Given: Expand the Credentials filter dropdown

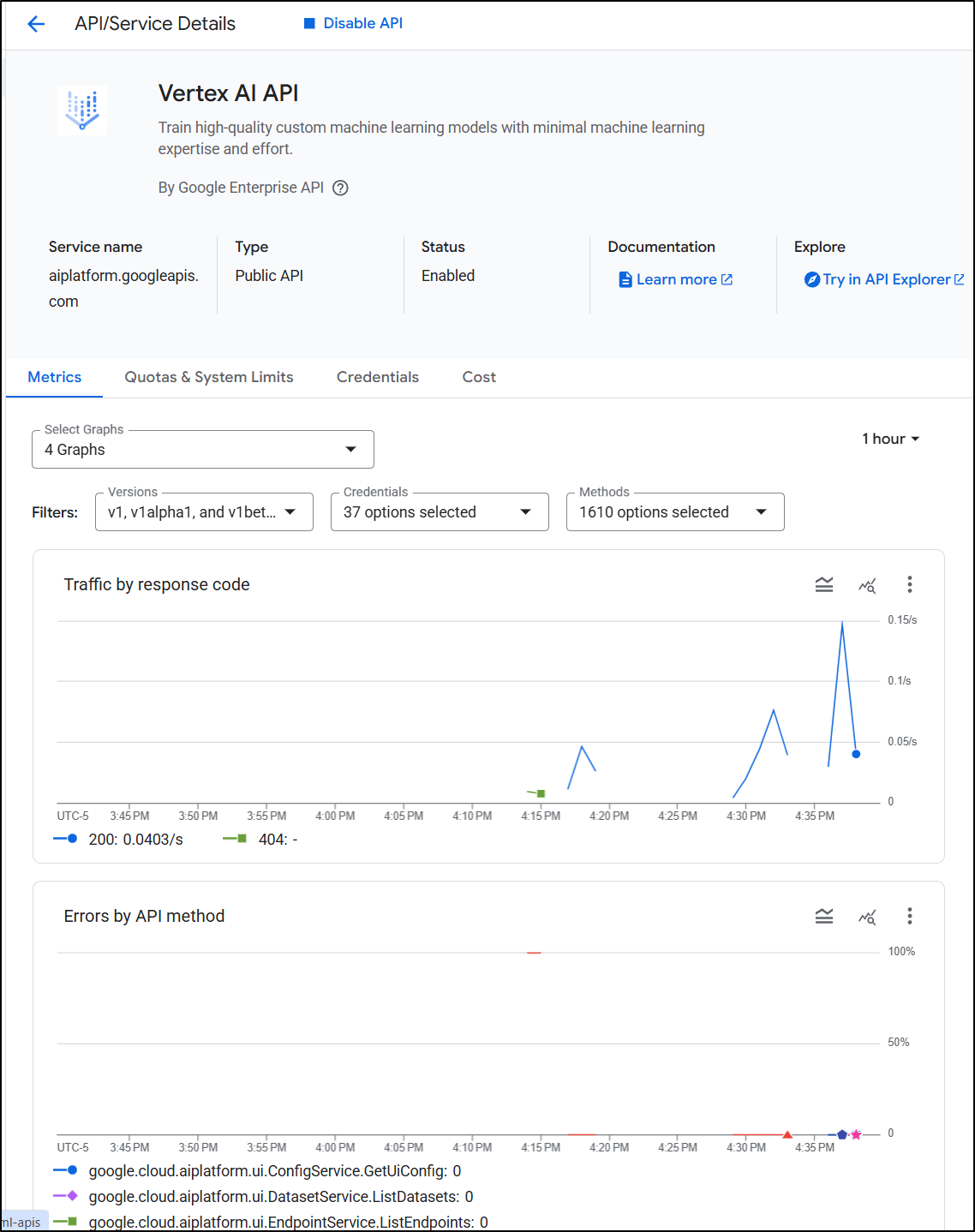Looking at the screenshot, I should (x=440, y=512).
